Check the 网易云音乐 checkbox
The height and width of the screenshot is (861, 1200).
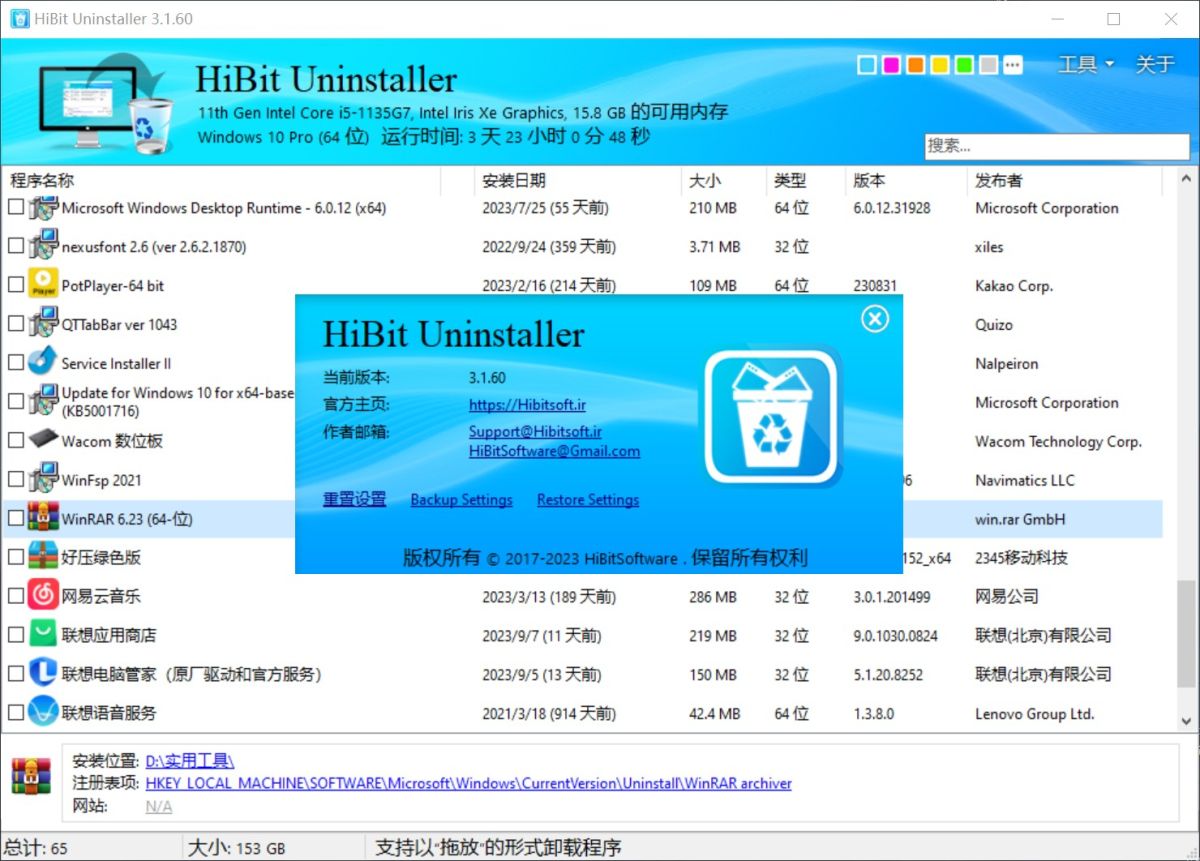click(x=16, y=596)
